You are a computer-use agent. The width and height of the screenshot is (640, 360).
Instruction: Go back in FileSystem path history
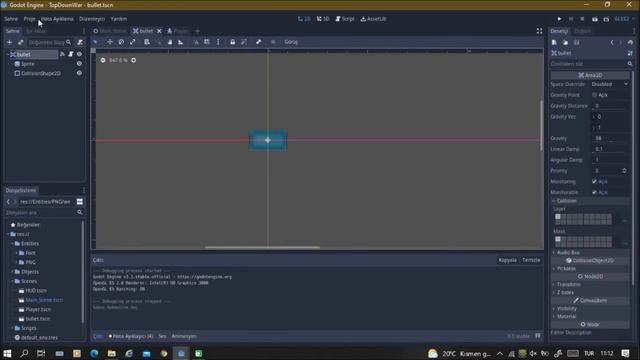(x=8, y=202)
